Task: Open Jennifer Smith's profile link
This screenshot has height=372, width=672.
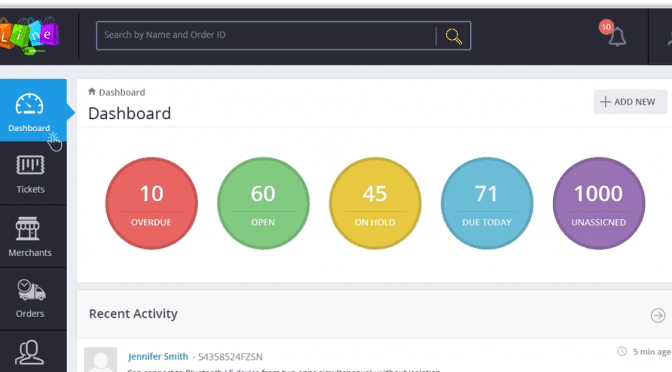Action: pyautogui.click(x=158, y=356)
